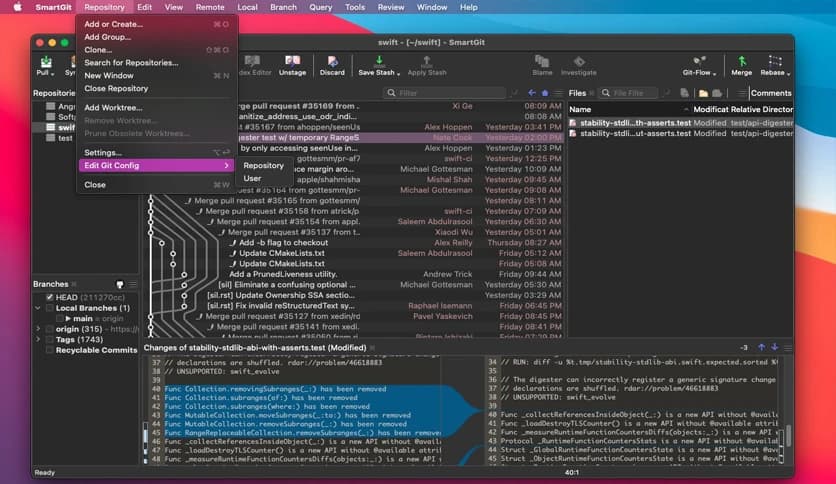Click the Apply Stash icon
This screenshot has width=836, height=484.
tap(427, 66)
